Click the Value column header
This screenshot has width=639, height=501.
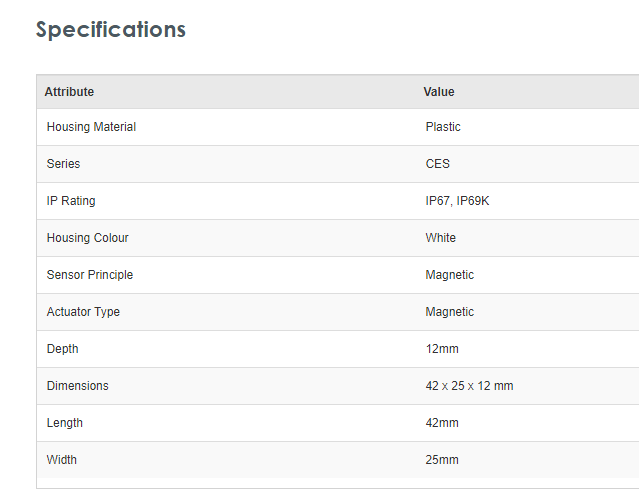pos(439,92)
